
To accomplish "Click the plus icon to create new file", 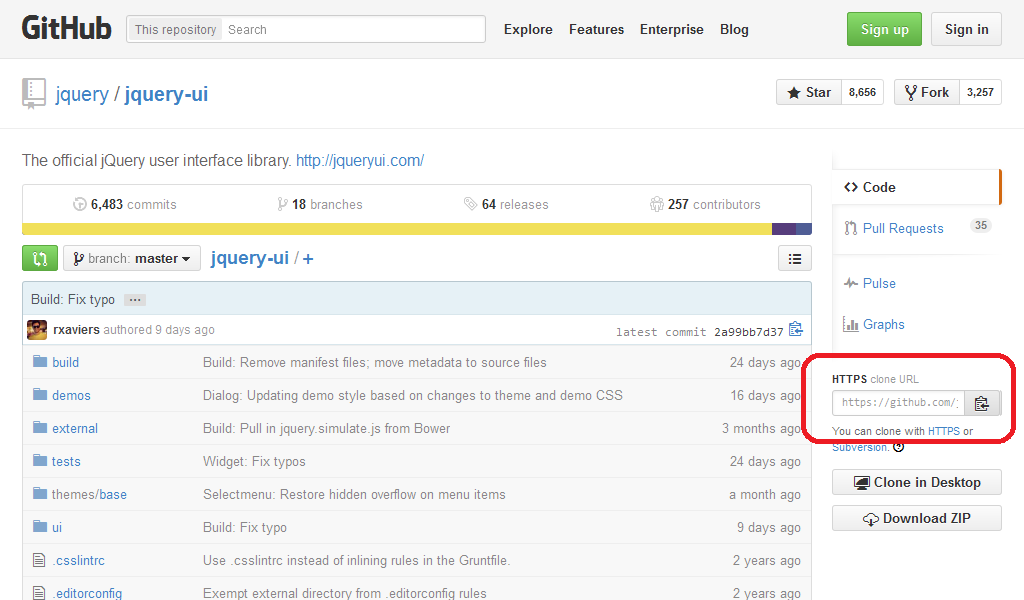I will pyautogui.click(x=308, y=258).
